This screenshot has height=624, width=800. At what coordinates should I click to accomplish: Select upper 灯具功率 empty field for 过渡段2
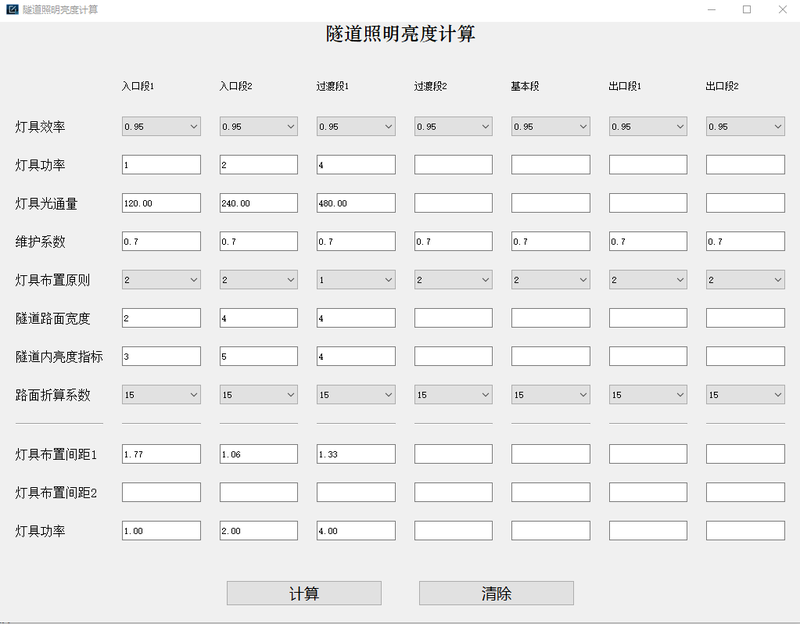(454, 165)
